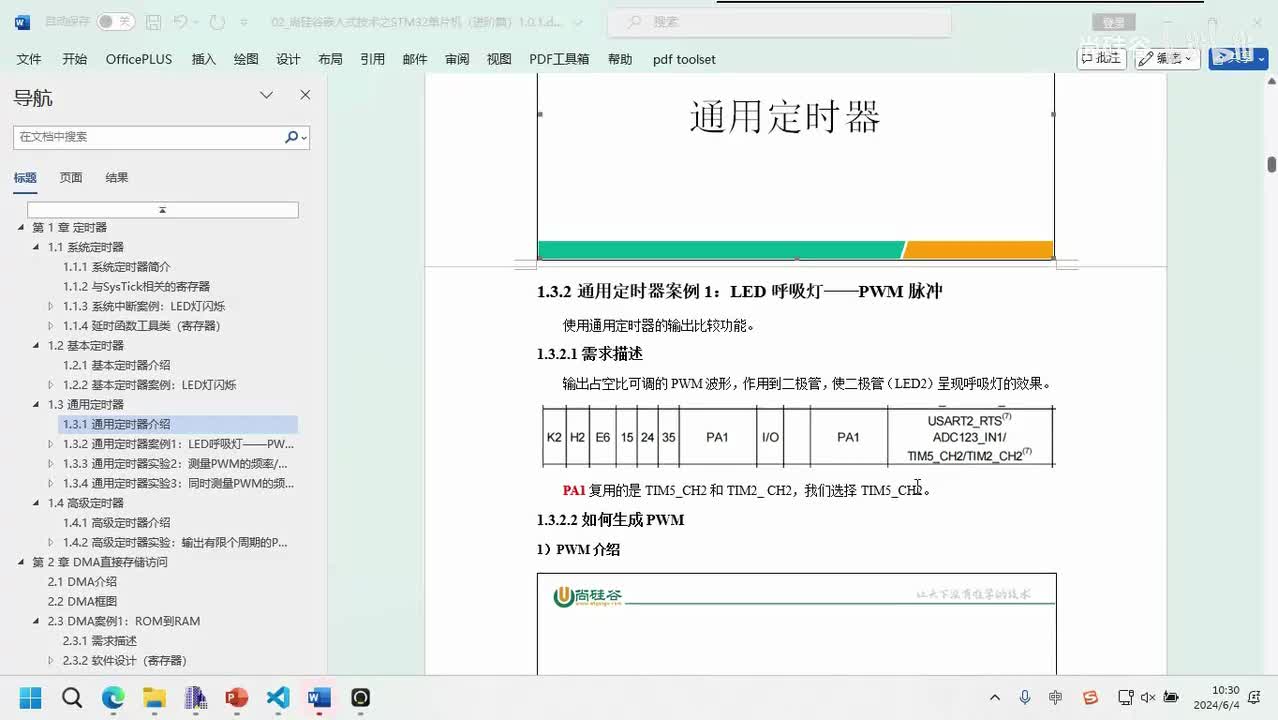The width and height of the screenshot is (1278, 720).
Task: Click the Undo arrow icon
Action: point(179,21)
